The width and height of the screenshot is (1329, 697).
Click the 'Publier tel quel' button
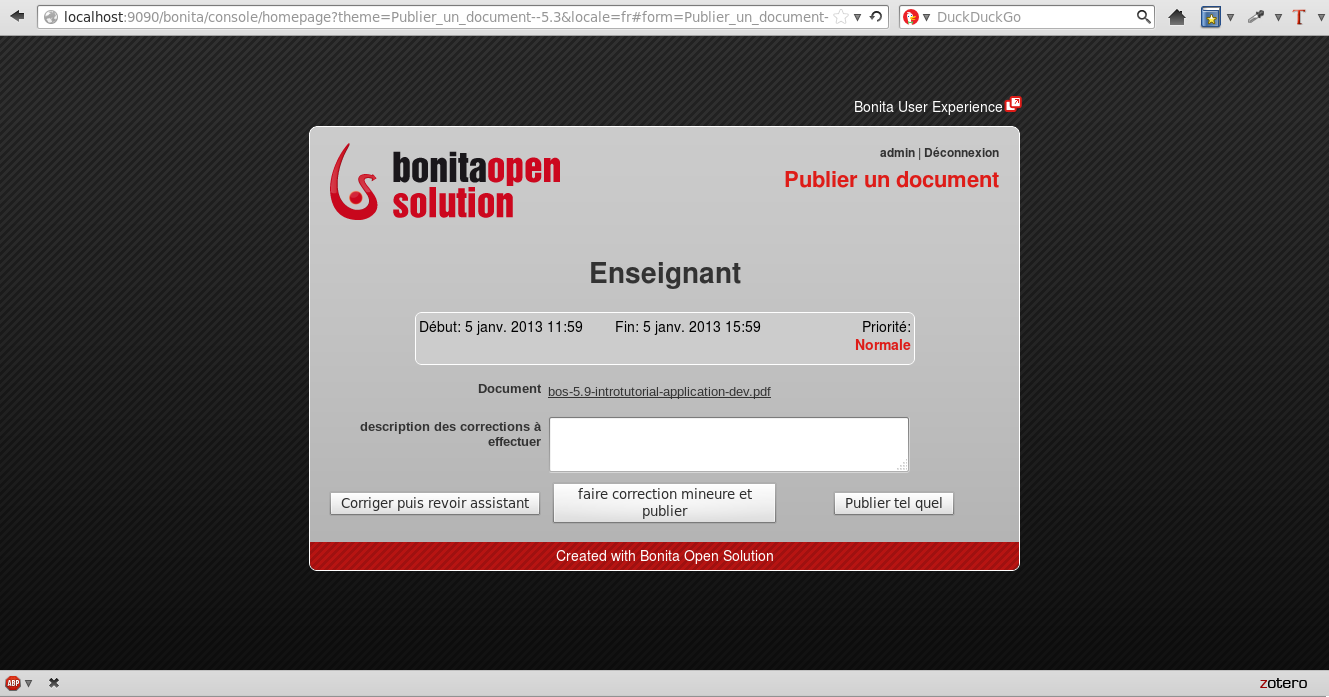[x=894, y=503]
